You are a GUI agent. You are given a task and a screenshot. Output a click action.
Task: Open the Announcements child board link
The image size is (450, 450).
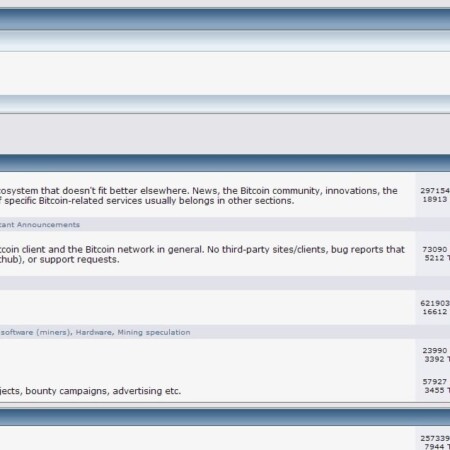pos(48,225)
